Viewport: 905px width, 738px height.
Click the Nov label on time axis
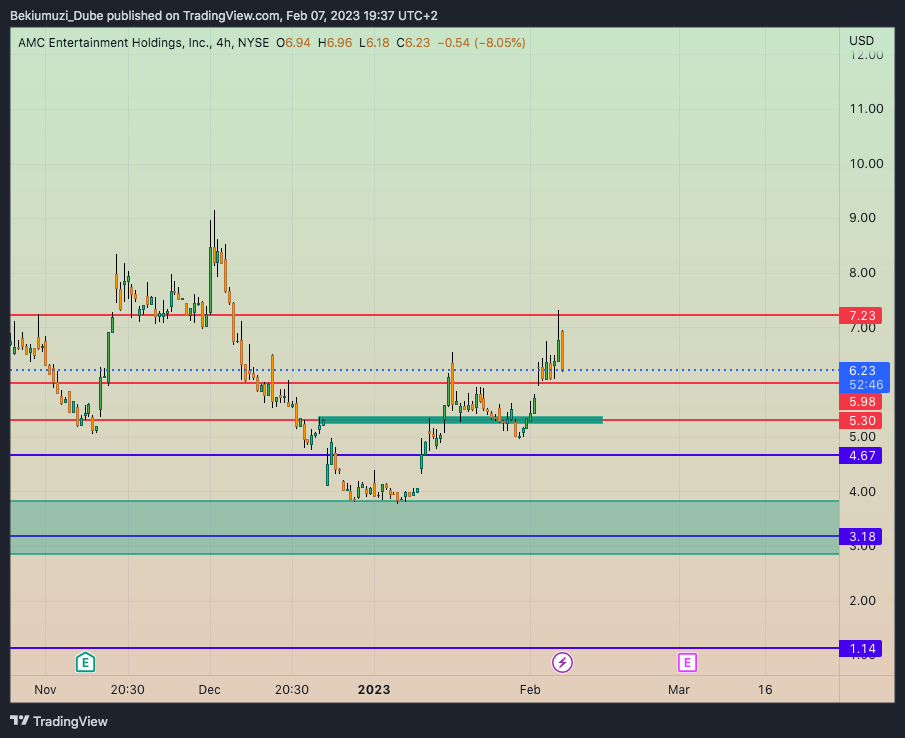[45, 690]
